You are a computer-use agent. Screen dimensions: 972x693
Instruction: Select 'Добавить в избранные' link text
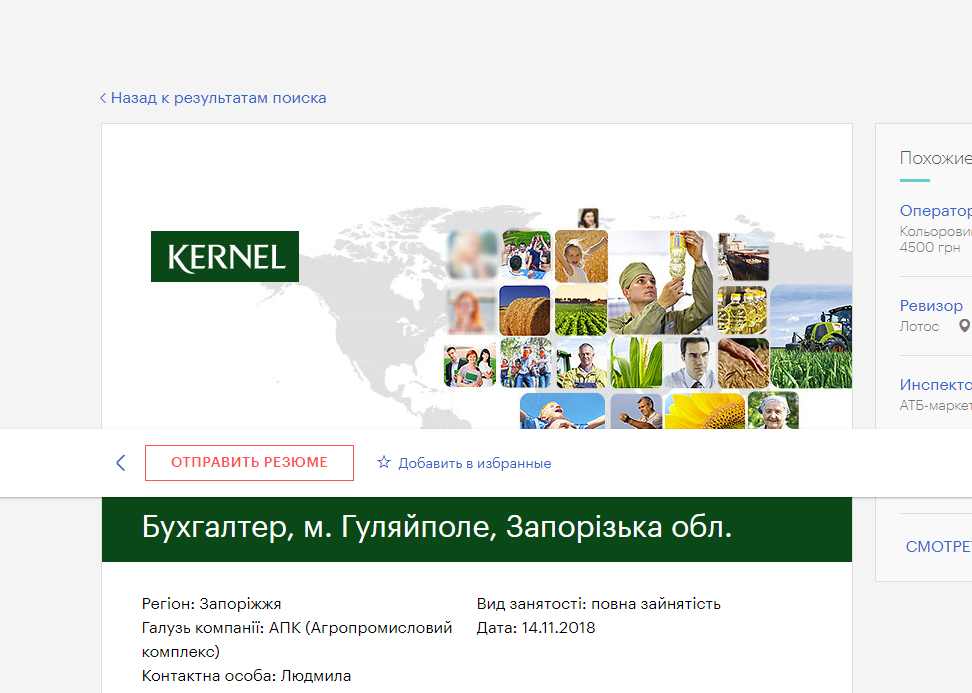474,463
